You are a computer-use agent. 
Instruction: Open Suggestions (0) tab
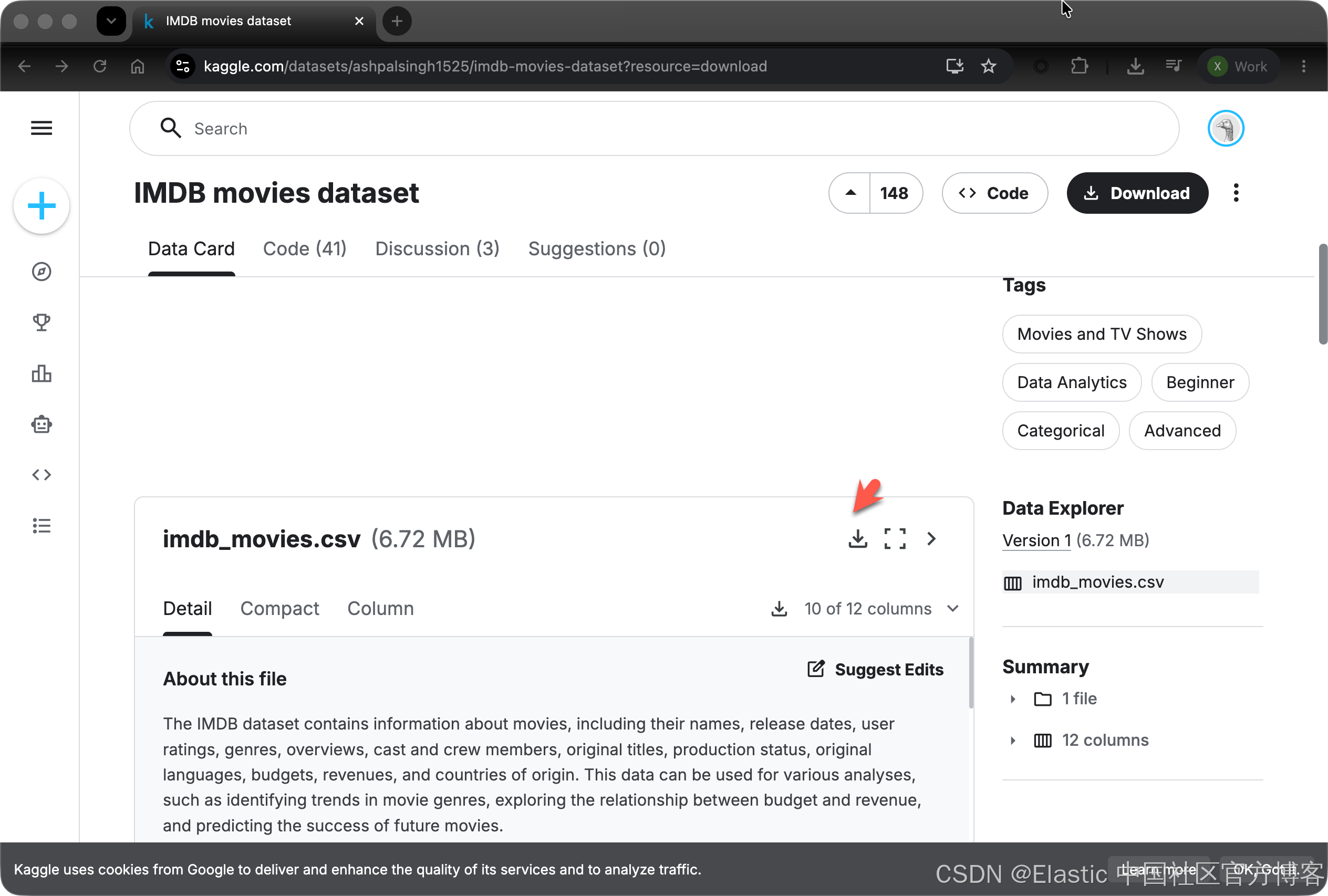[x=597, y=248]
